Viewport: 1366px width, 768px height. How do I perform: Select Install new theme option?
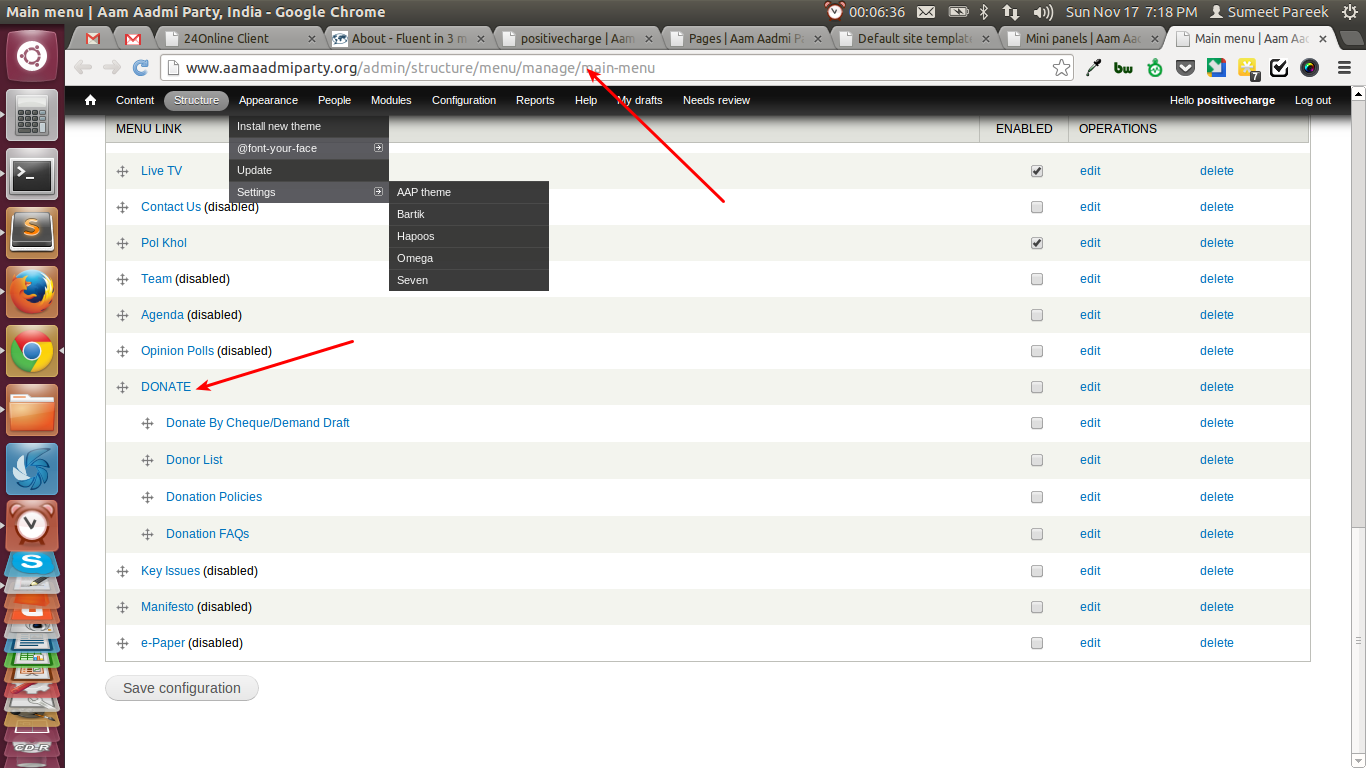(309, 126)
